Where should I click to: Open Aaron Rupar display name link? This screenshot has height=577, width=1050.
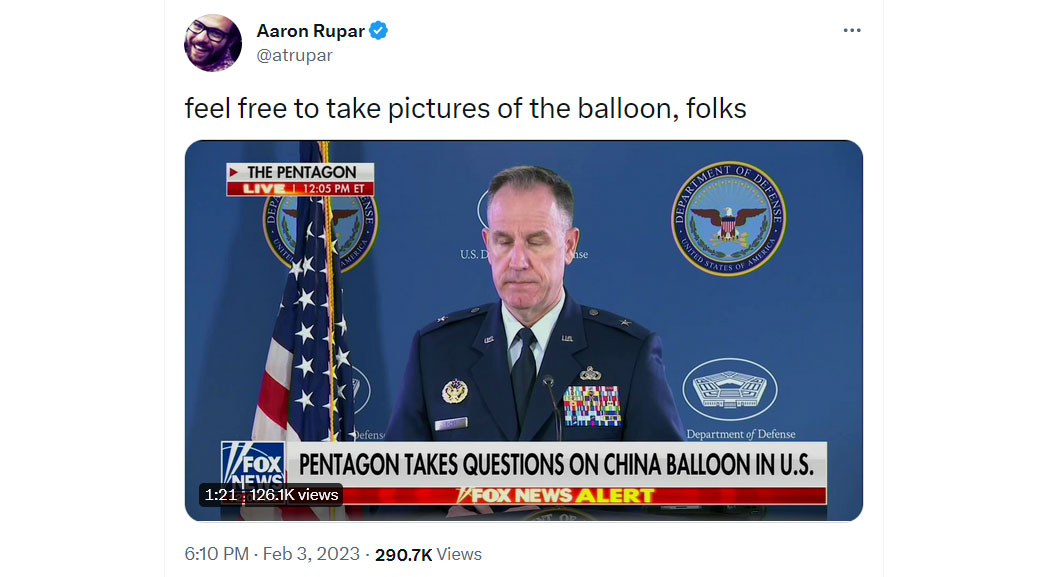click(311, 31)
